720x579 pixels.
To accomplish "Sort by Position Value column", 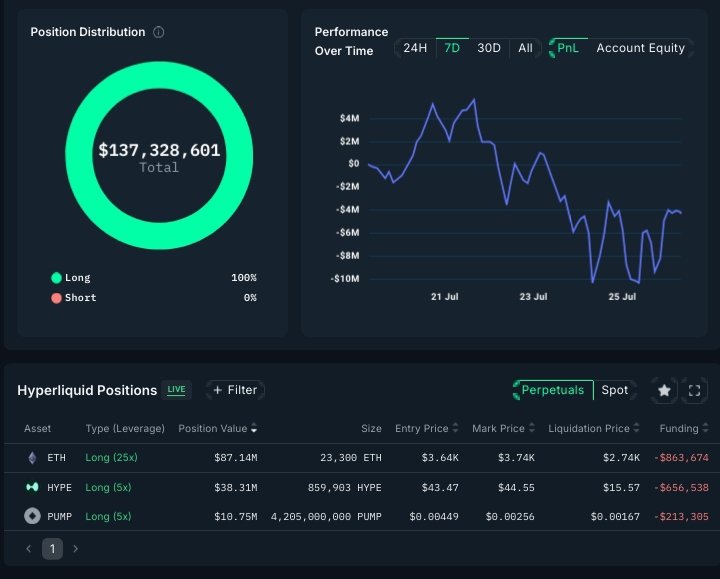I will click(218, 429).
